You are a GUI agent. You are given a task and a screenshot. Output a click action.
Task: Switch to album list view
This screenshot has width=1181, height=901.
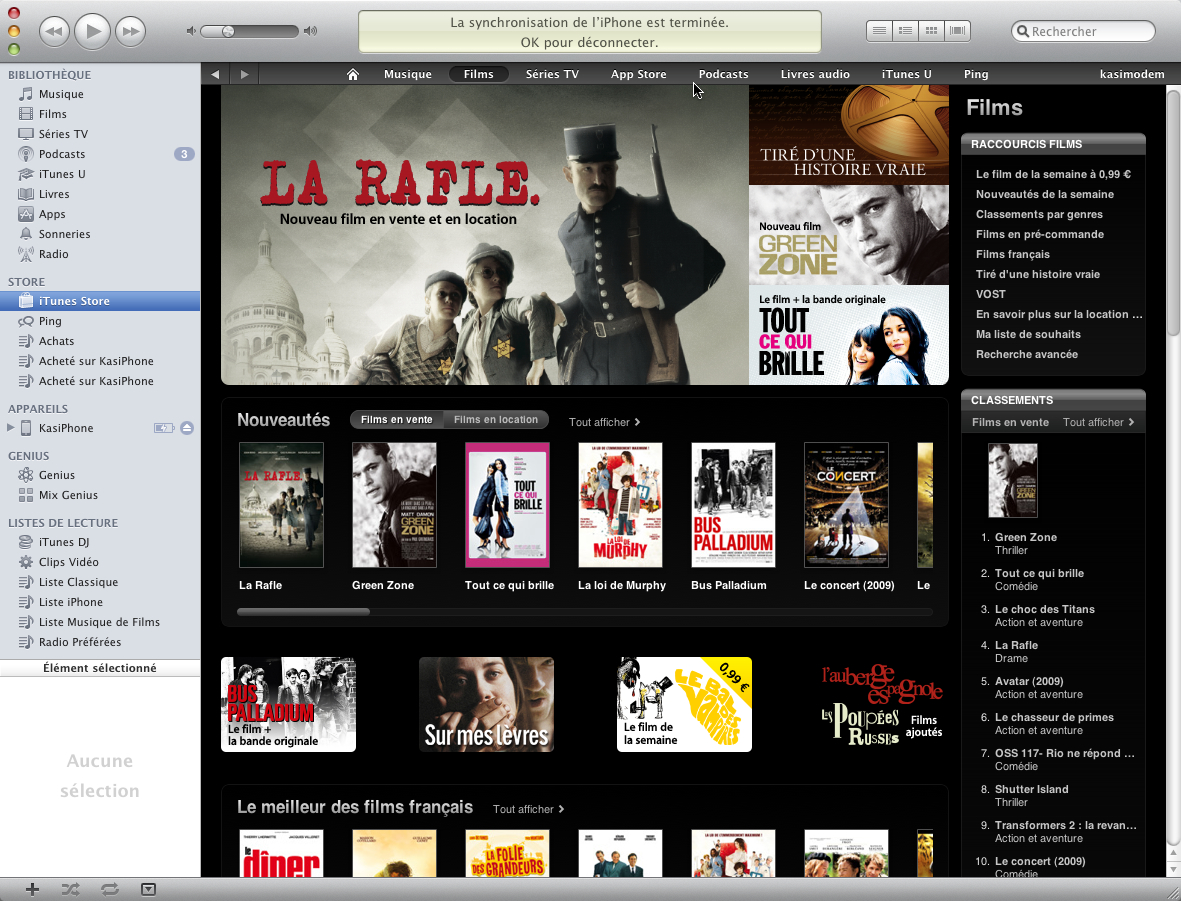(x=905, y=31)
